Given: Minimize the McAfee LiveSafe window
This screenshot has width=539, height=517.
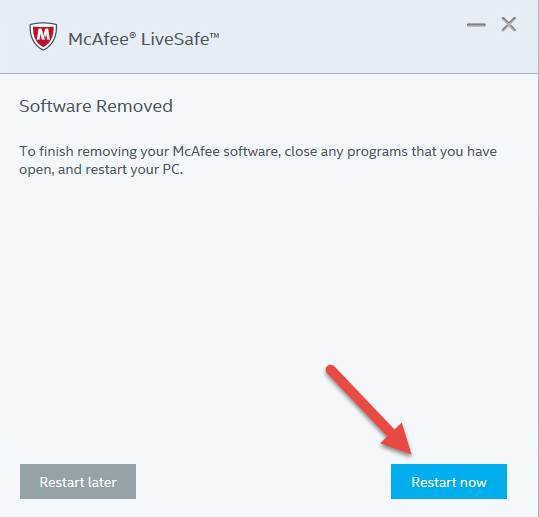Looking at the screenshot, I should point(476,25).
